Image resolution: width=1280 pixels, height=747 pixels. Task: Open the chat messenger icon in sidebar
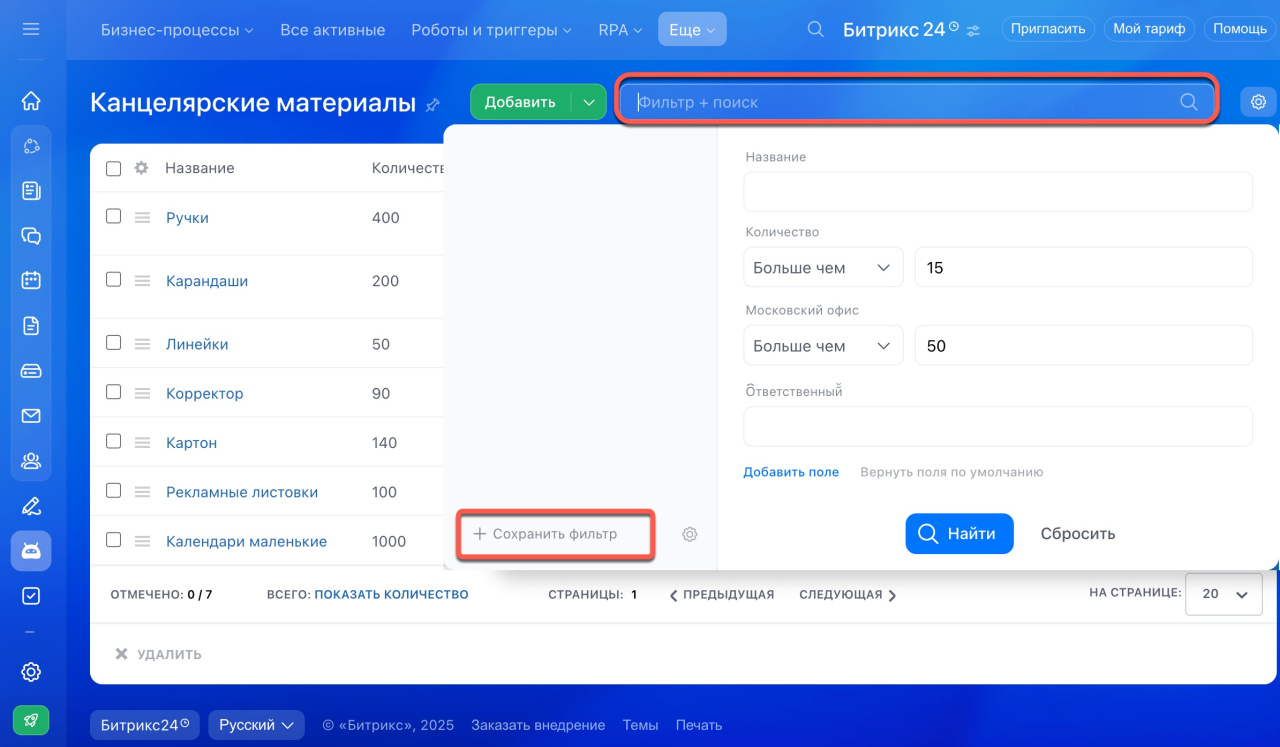pyautogui.click(x=31, y=236)
